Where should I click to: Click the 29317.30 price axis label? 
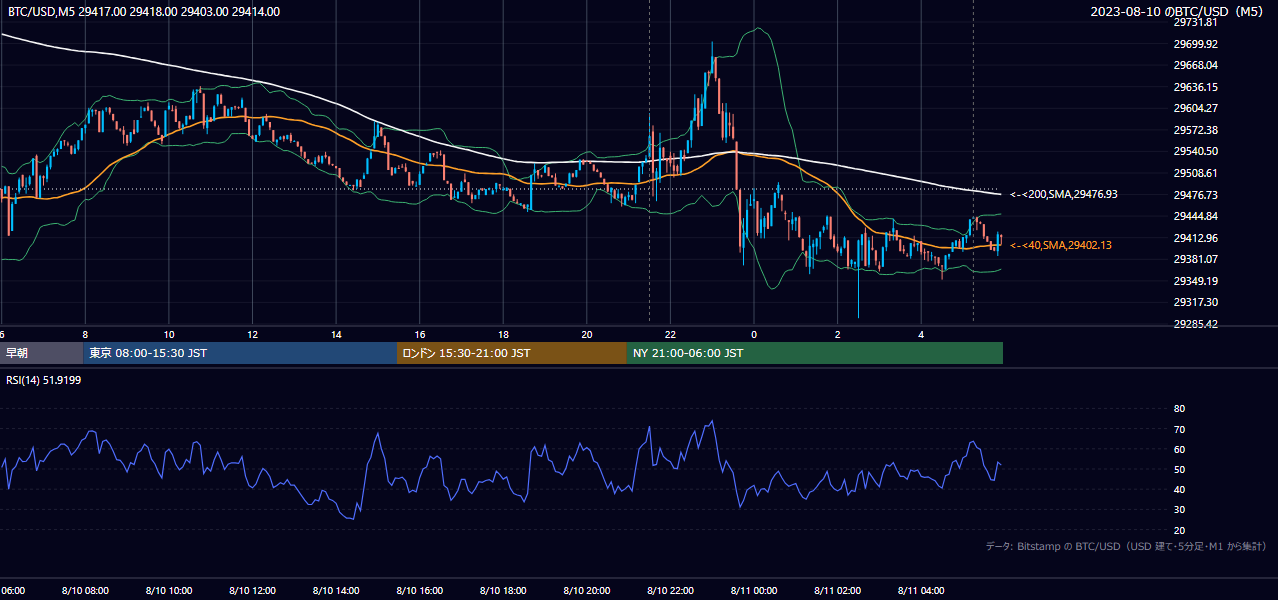coord(1195,302)
